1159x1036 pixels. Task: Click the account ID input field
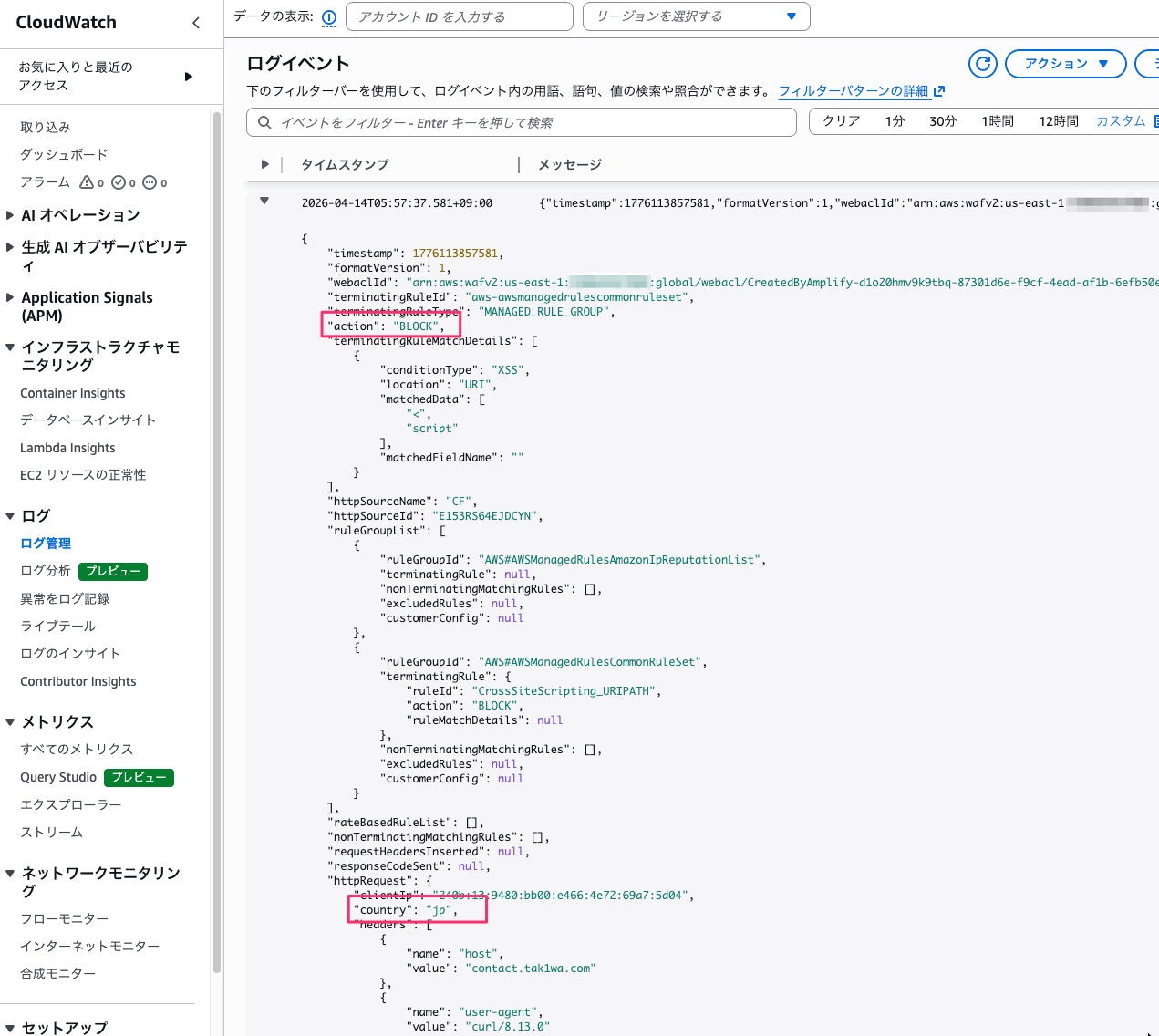point(460,16)
